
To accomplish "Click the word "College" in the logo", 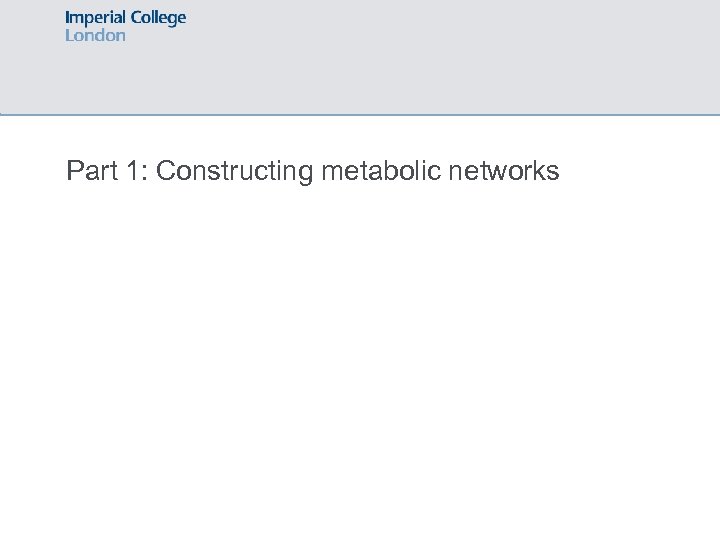I will pos(158,18).
